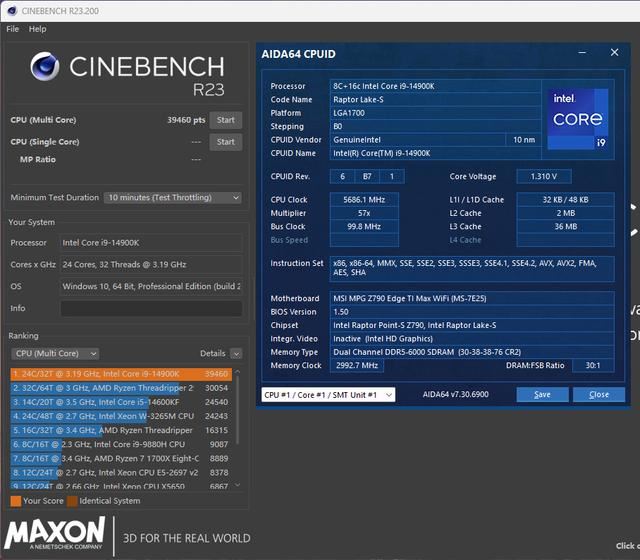640x560 pixels.
Task: Click the Motherboard value MSI MPG Z790
Action: coord(472,298)
